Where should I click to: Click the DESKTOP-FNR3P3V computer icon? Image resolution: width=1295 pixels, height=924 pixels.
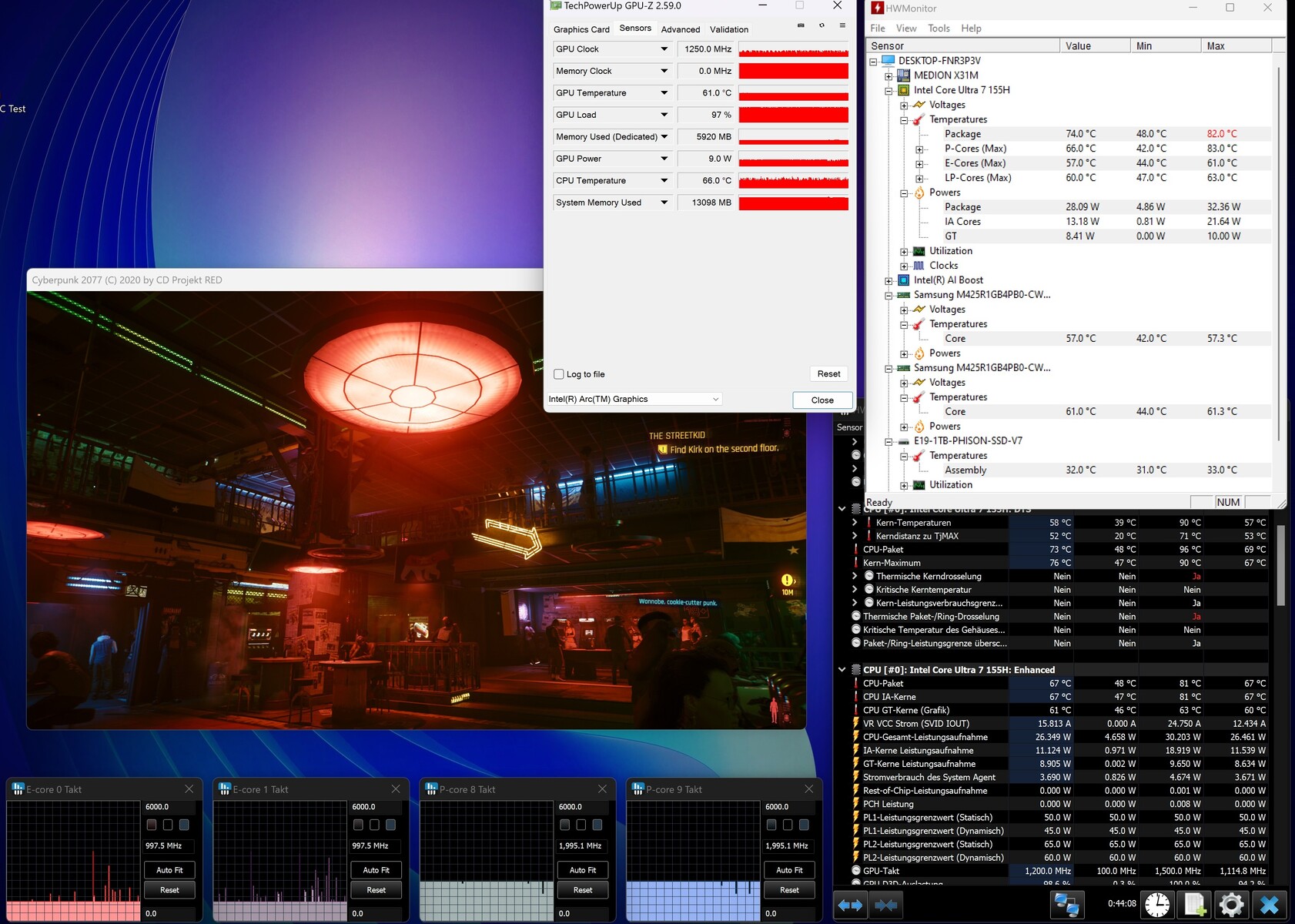[888, 61]
